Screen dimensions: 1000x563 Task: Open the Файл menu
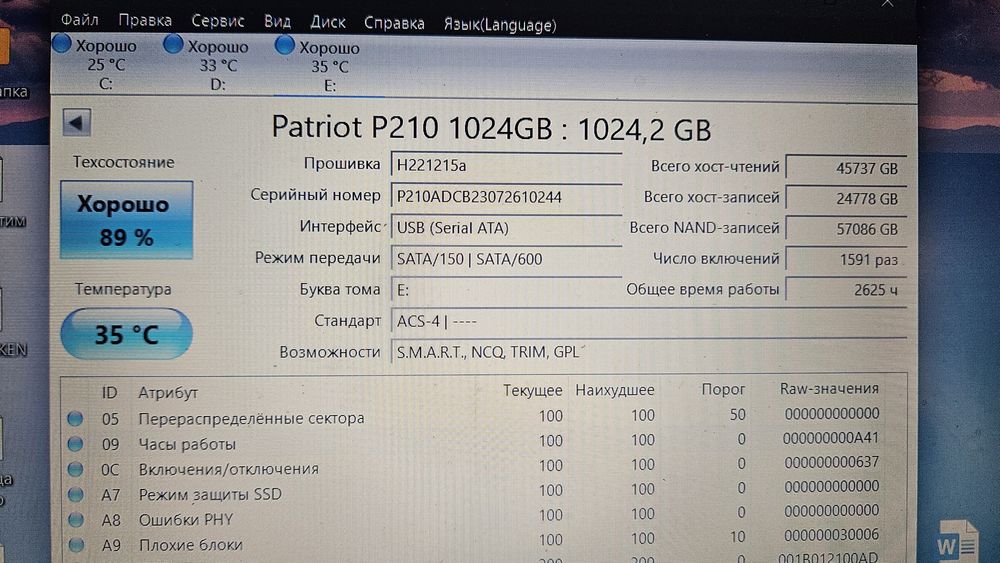pyautogui.click(x=79, y=20)
